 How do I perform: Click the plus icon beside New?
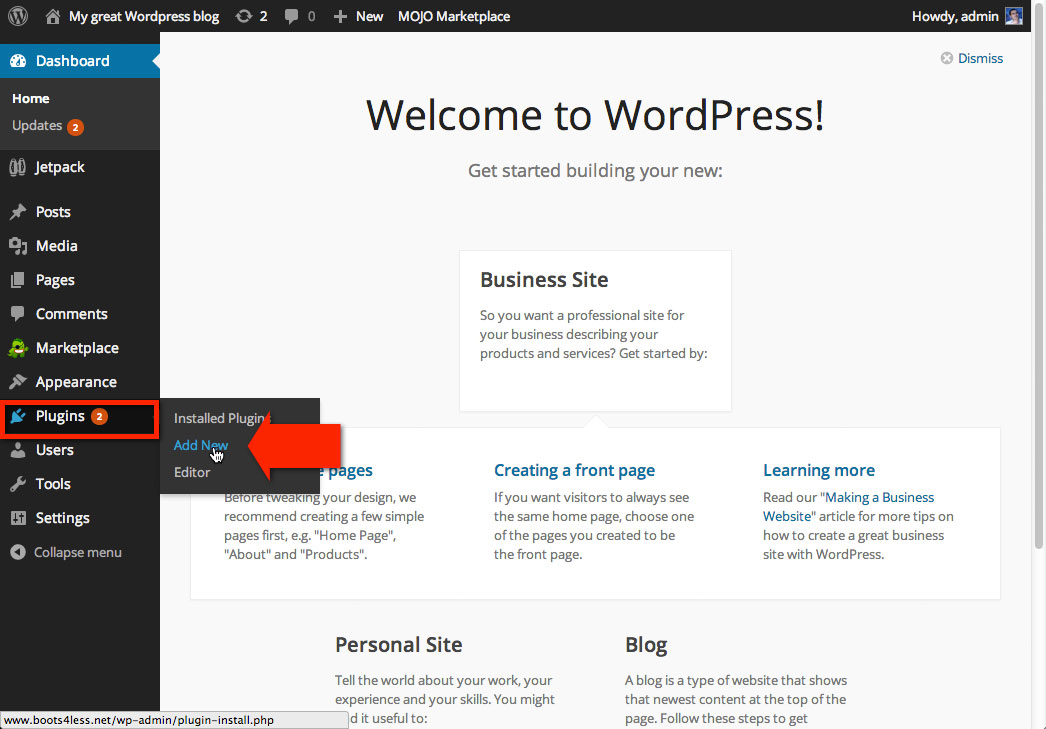coord(340,16)
